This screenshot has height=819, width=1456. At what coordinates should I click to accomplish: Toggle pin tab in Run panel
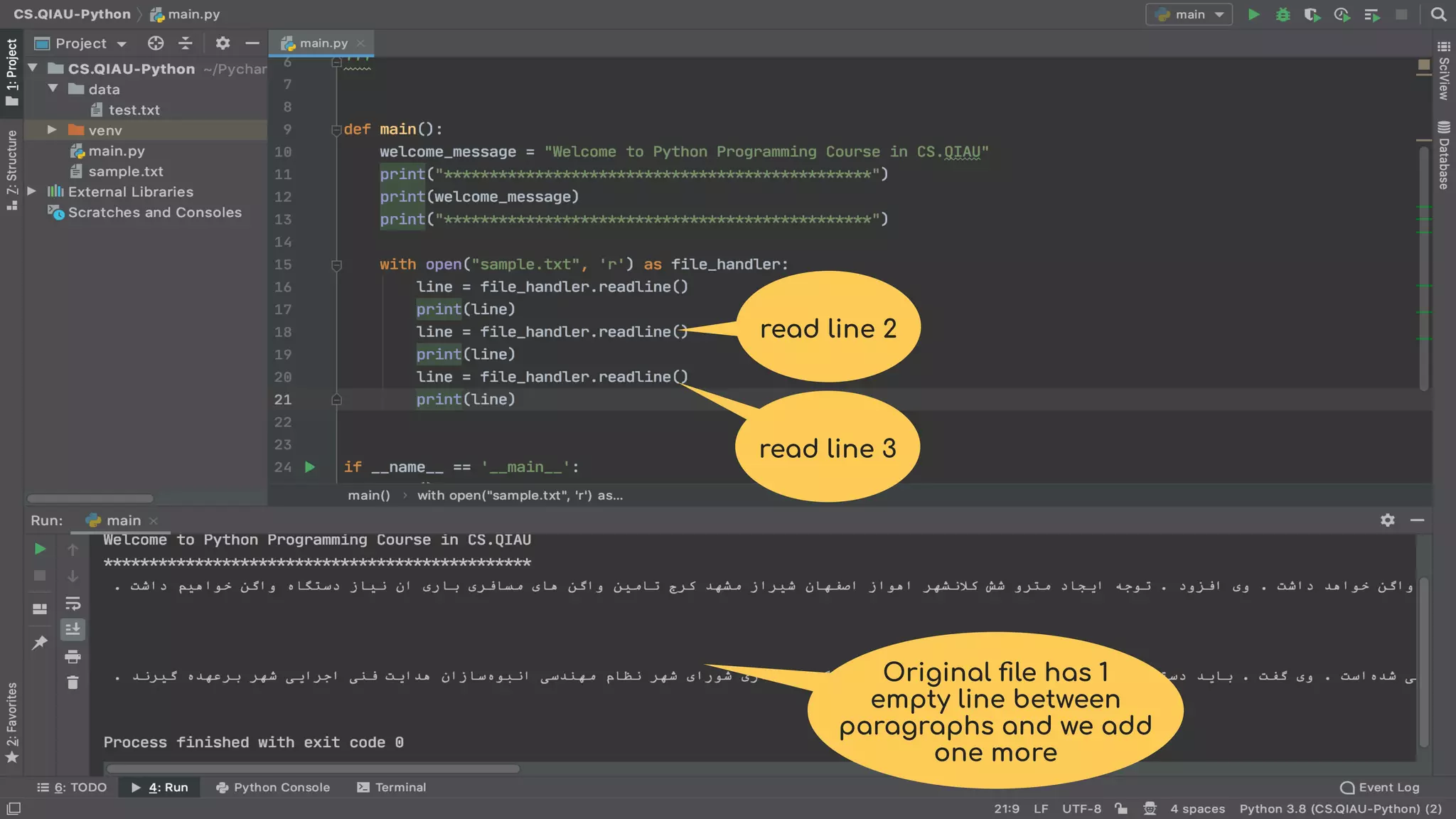pyautogui.click(x=40, y=642)
